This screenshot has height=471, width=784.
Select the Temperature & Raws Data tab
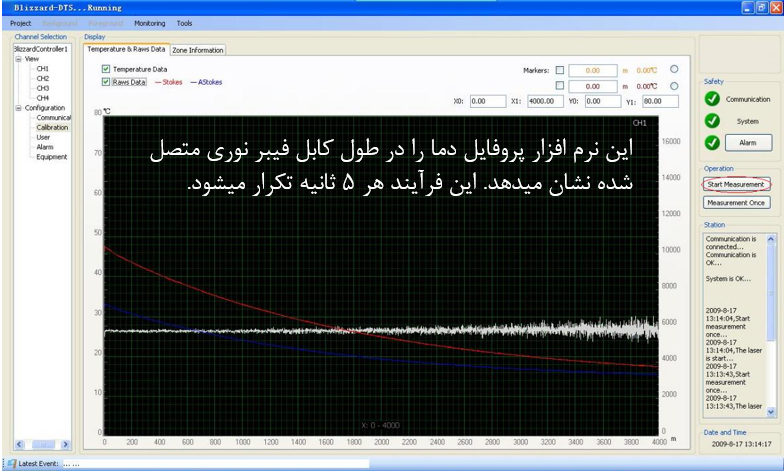tap(126, 49)
